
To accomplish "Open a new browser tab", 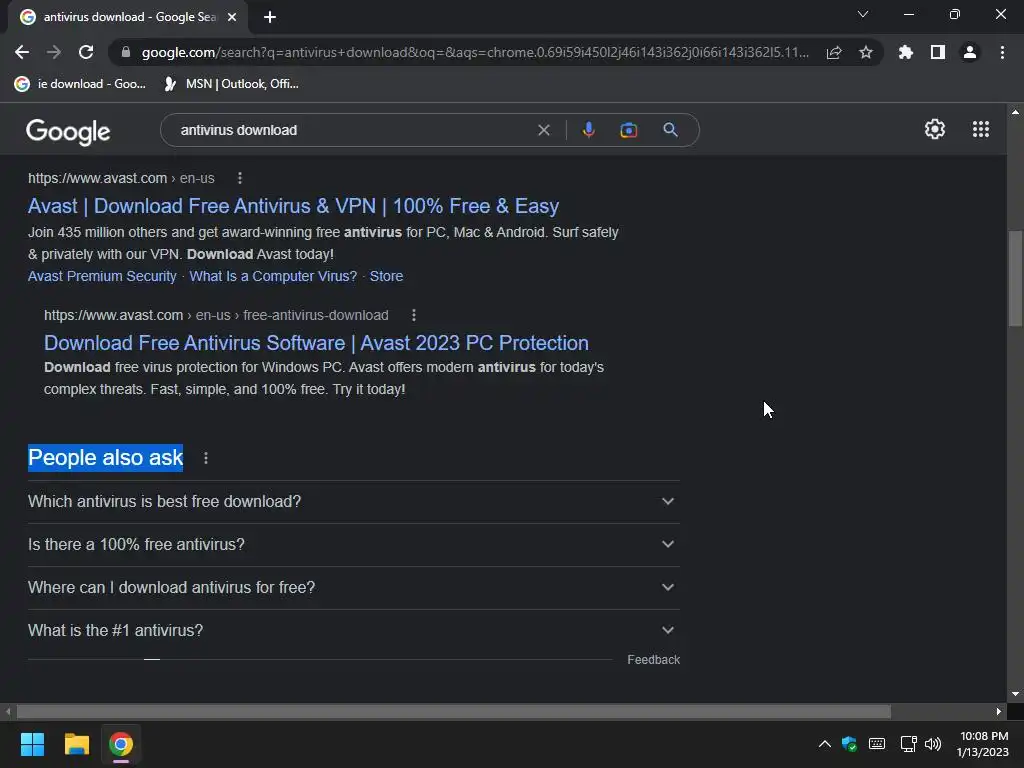I will click(270, 17).
